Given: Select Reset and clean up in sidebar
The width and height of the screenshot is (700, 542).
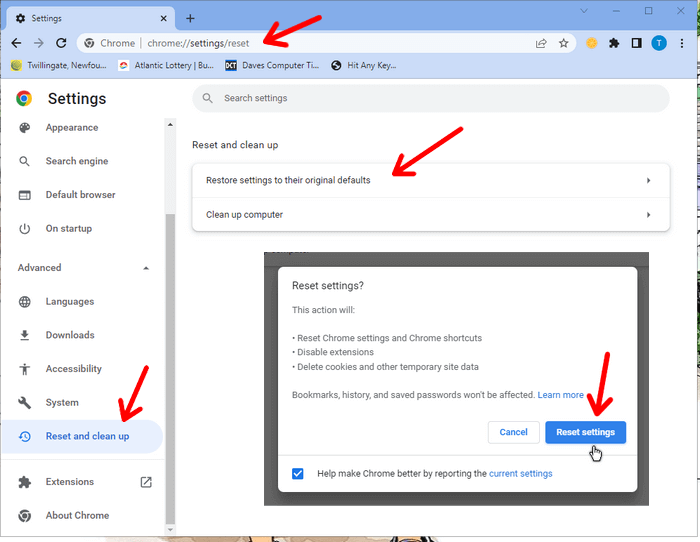Looking at the screenshot, I should 83,436.
